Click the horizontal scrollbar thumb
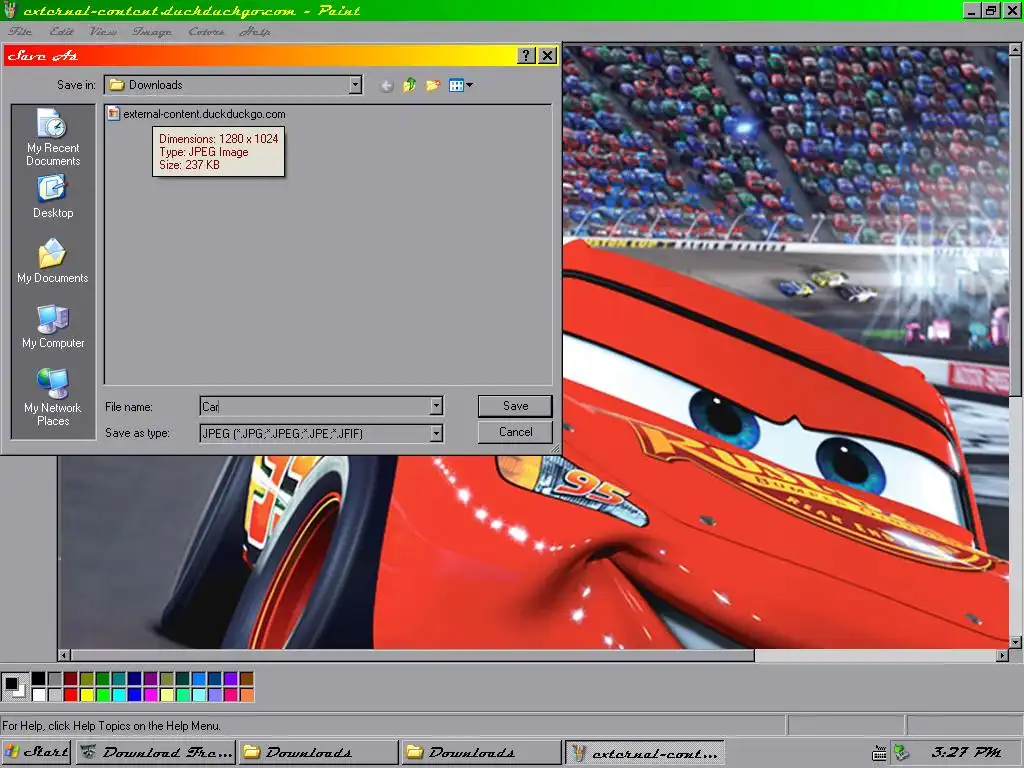Image resolution: width=1024 pixels, height=768 pixels. click(413, 655)
